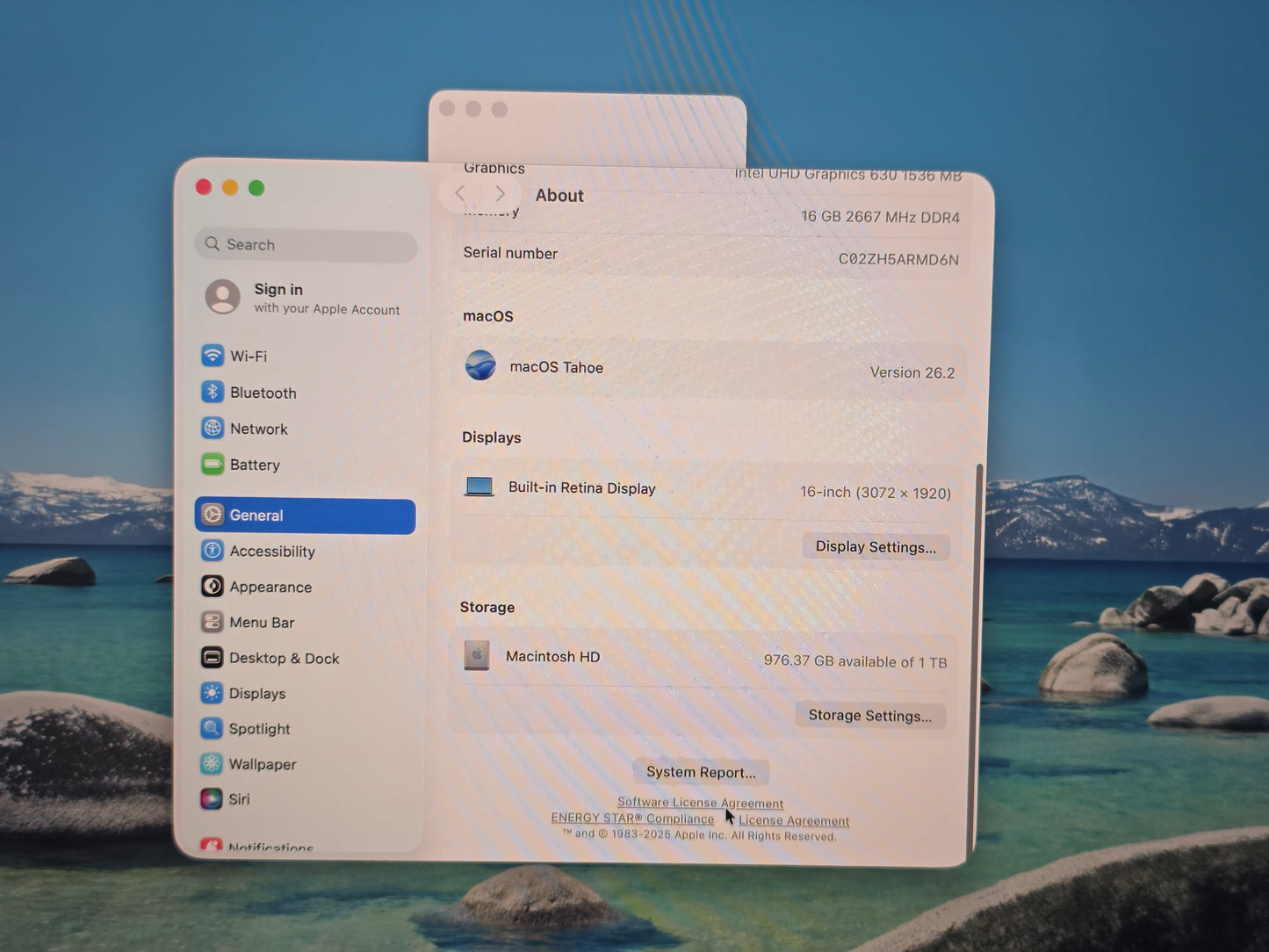Select the Spotlight magnifier icon

pyautogui.click(x=212, y=728)
